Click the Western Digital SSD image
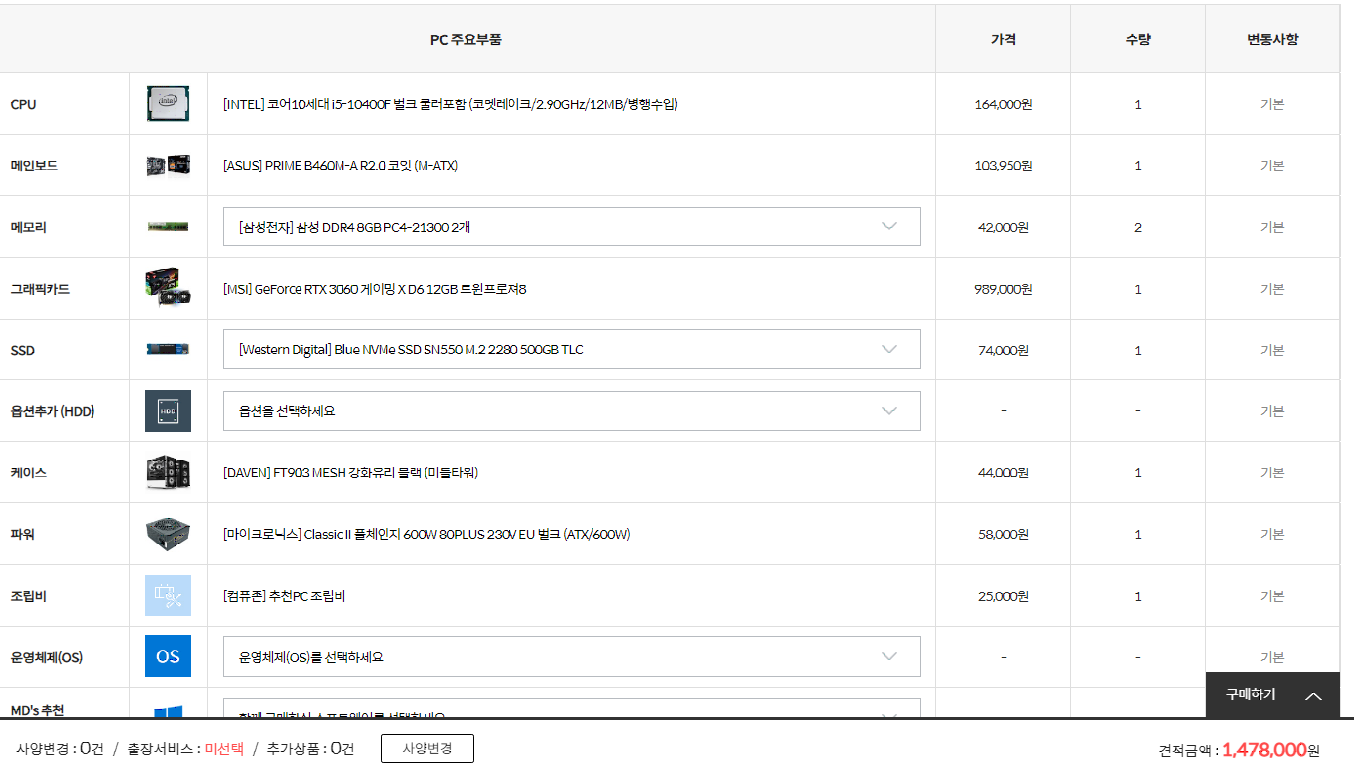Viewport: 1355px width, 774px height. pos(168,350)
